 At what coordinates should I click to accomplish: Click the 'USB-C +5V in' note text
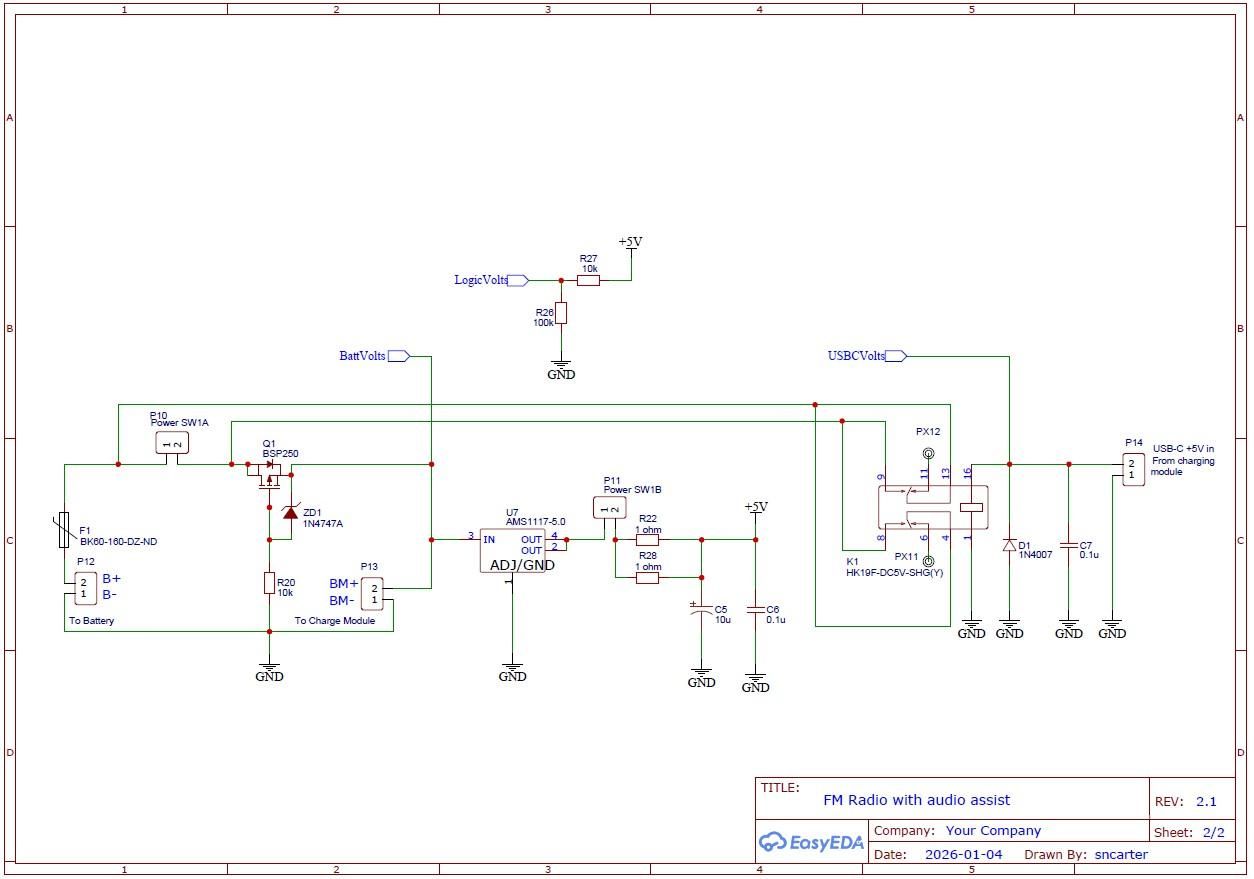1183,449
